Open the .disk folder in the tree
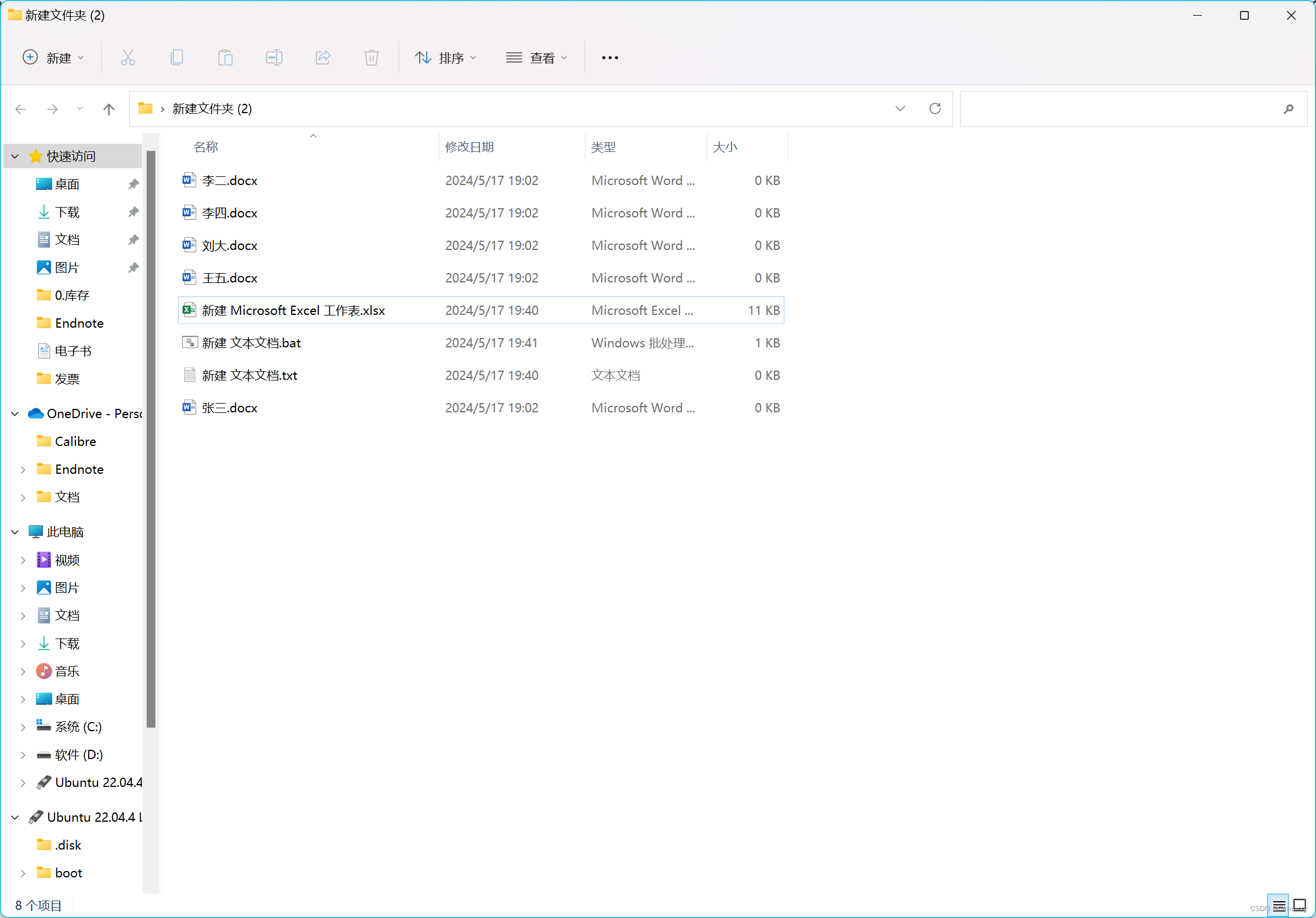Image resolution: width=1316 pixels, height=918 pixels. click(x=68, y=845)
